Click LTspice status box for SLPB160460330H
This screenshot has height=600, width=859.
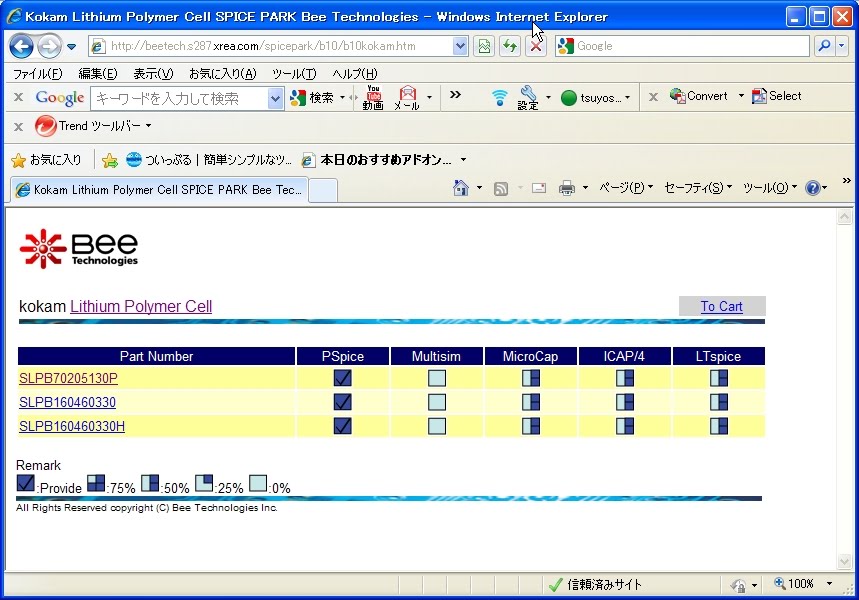(x=719, y=426)
